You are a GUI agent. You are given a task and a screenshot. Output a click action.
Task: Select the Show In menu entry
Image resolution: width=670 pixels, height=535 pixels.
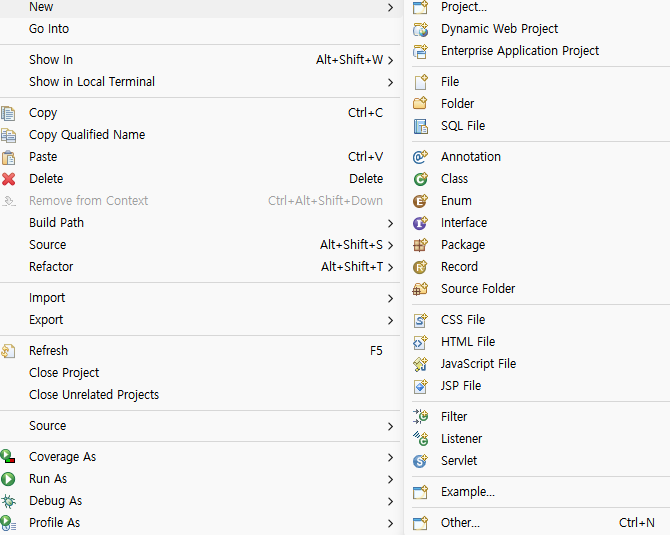click(200, 60)
